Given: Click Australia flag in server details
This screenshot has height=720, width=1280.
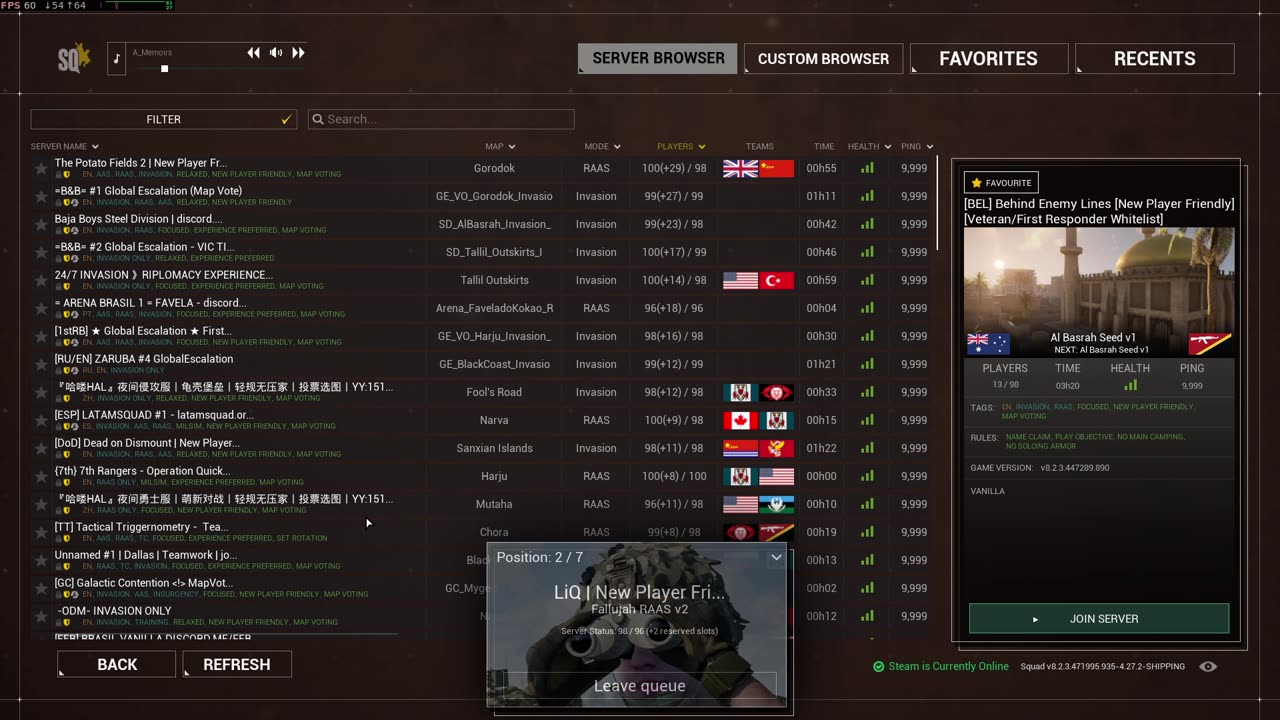Looking at the screenshot, I should pos(988,344).
